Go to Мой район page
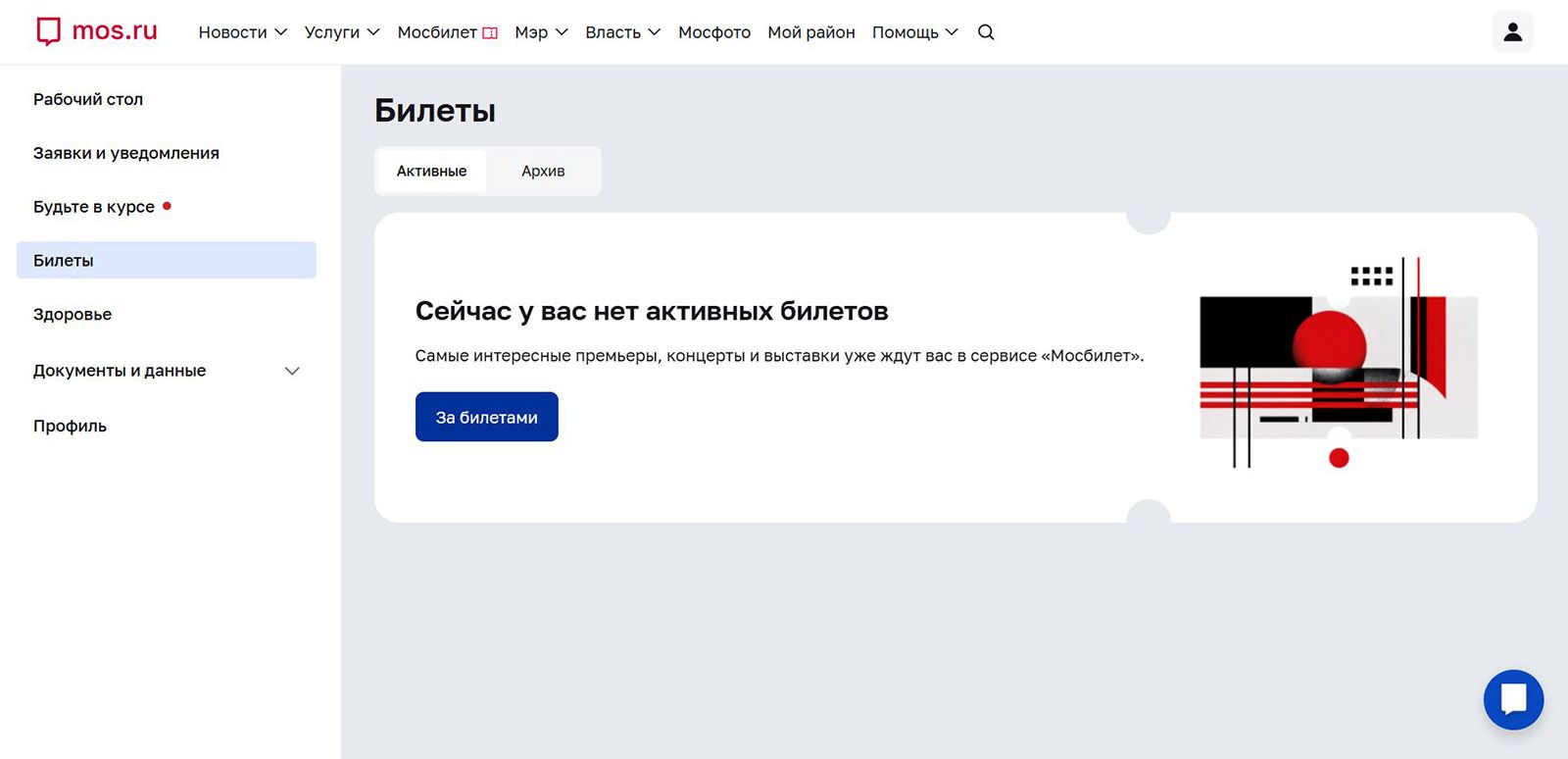The image size is (1568, 759). pos(810,32)
